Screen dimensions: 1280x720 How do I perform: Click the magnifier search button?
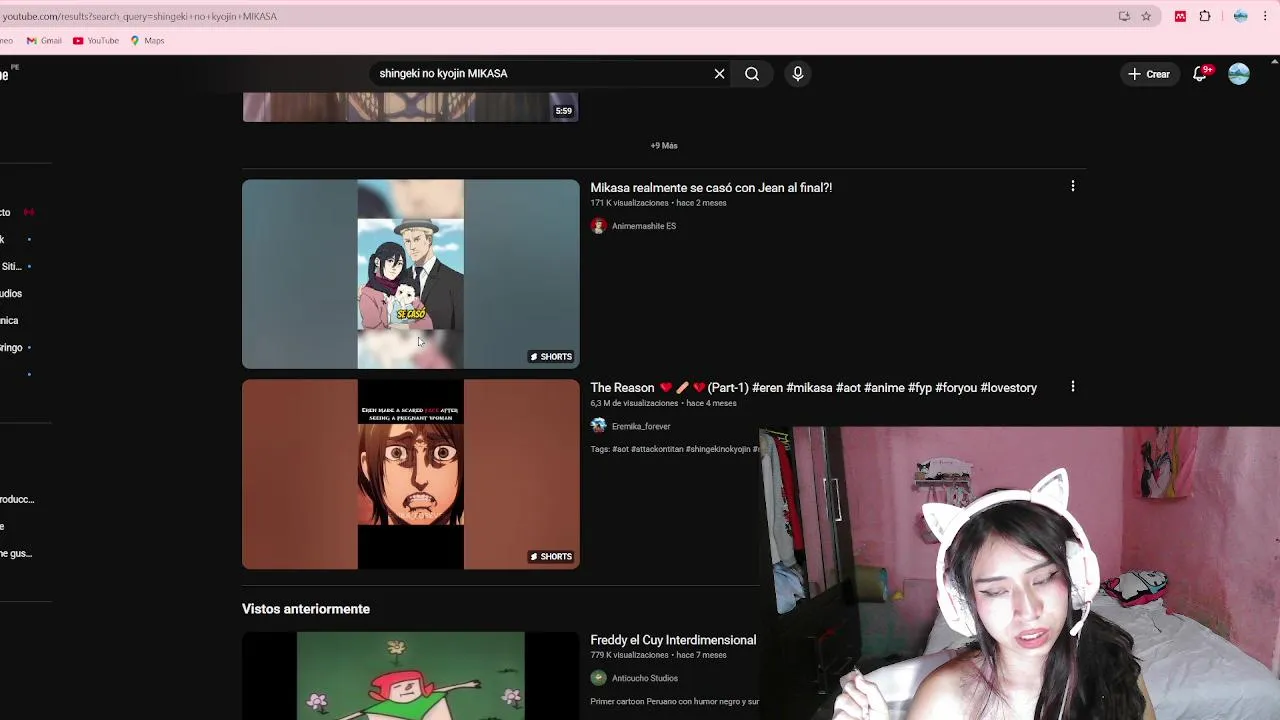tap(752, 73)
